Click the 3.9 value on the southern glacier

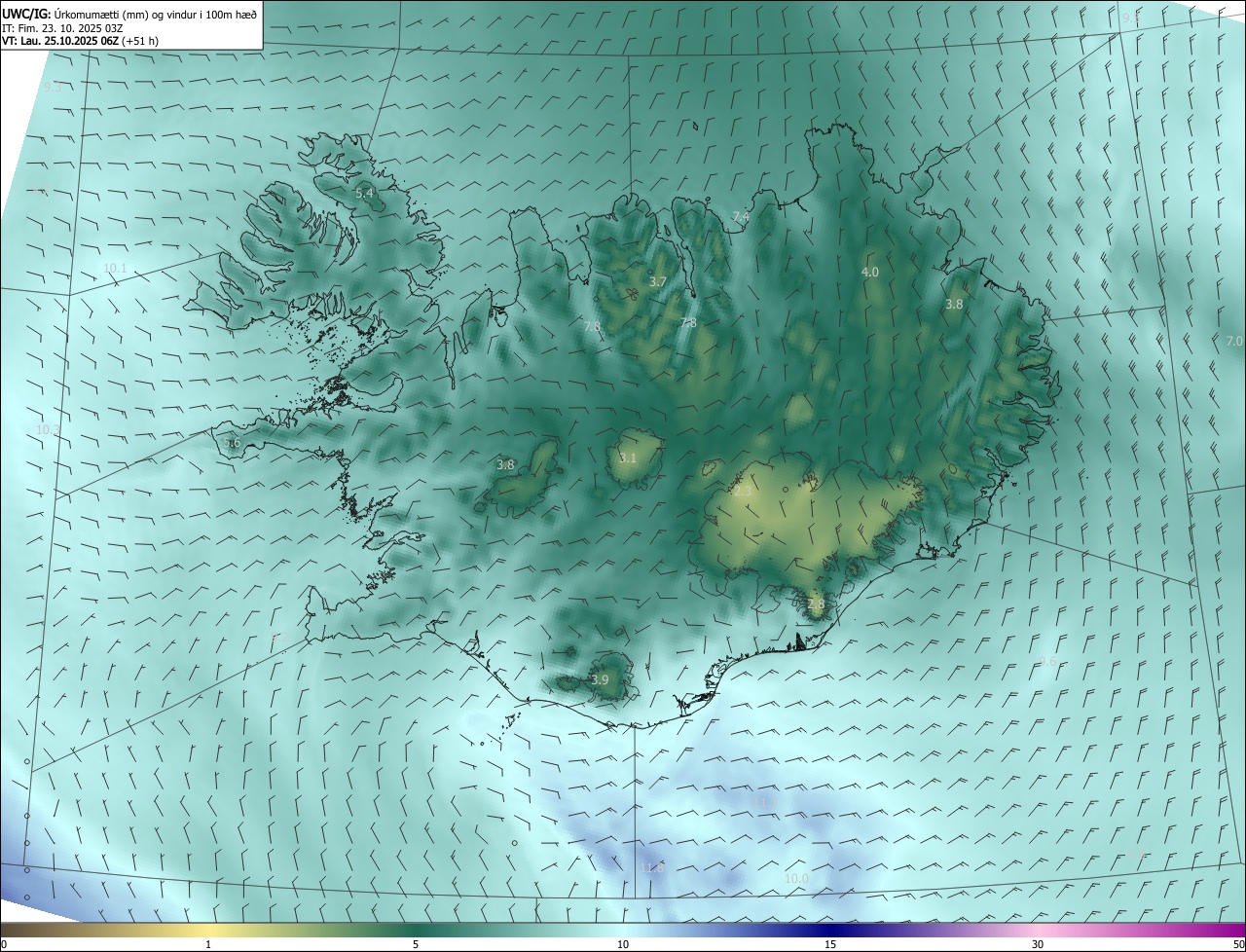click(600, 680)
